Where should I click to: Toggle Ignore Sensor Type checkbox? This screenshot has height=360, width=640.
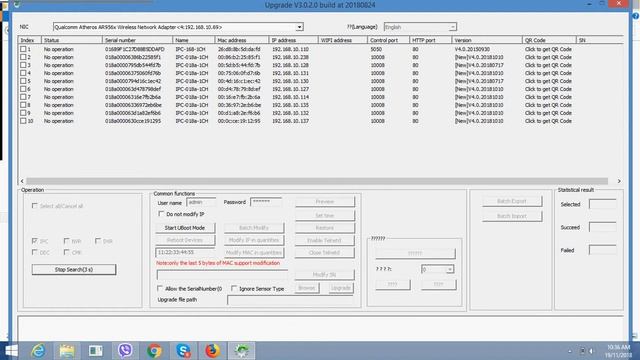(234, 288)
